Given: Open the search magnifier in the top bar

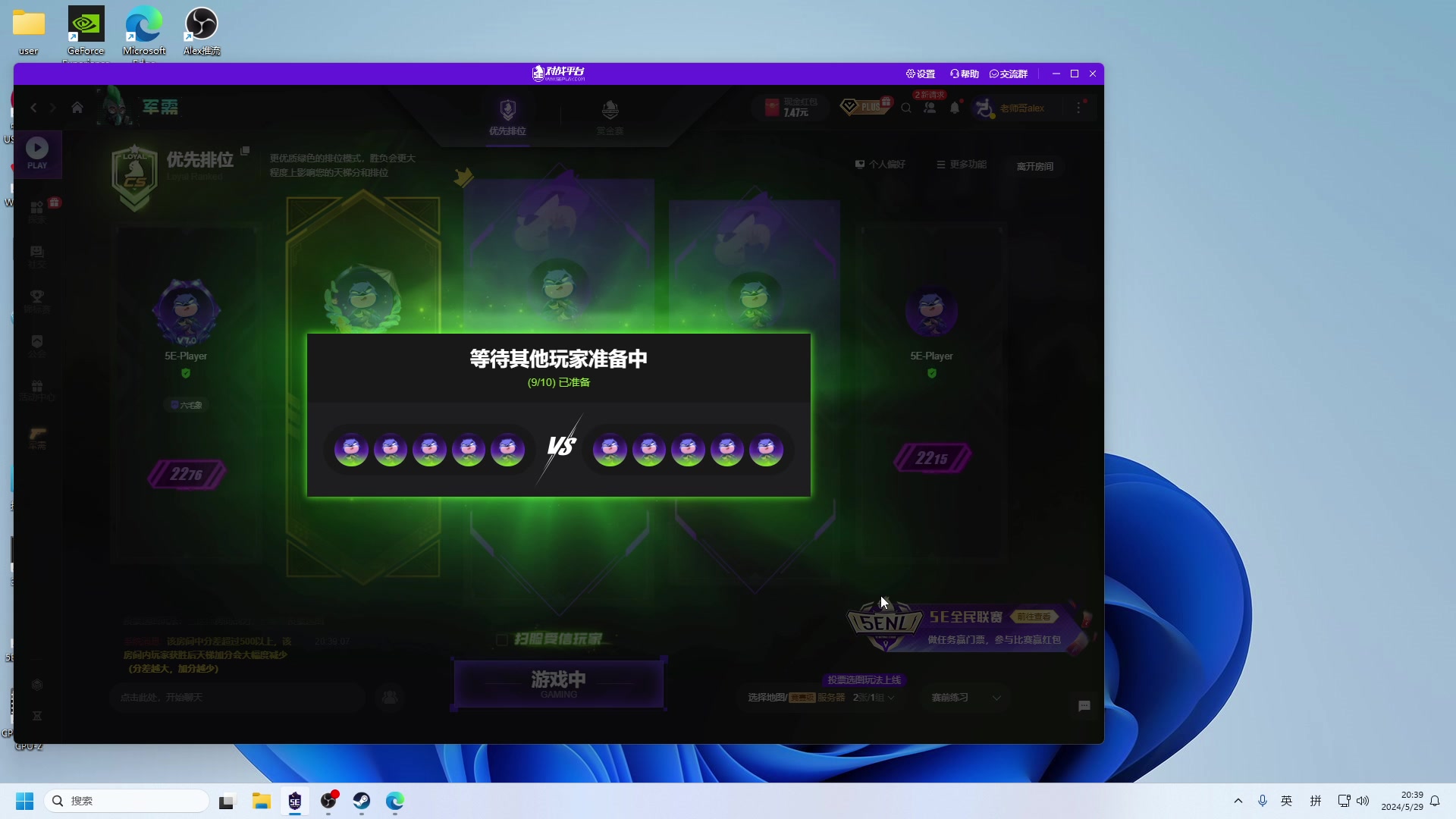Looking at the screenshot, I should click(x=907, y=108).
